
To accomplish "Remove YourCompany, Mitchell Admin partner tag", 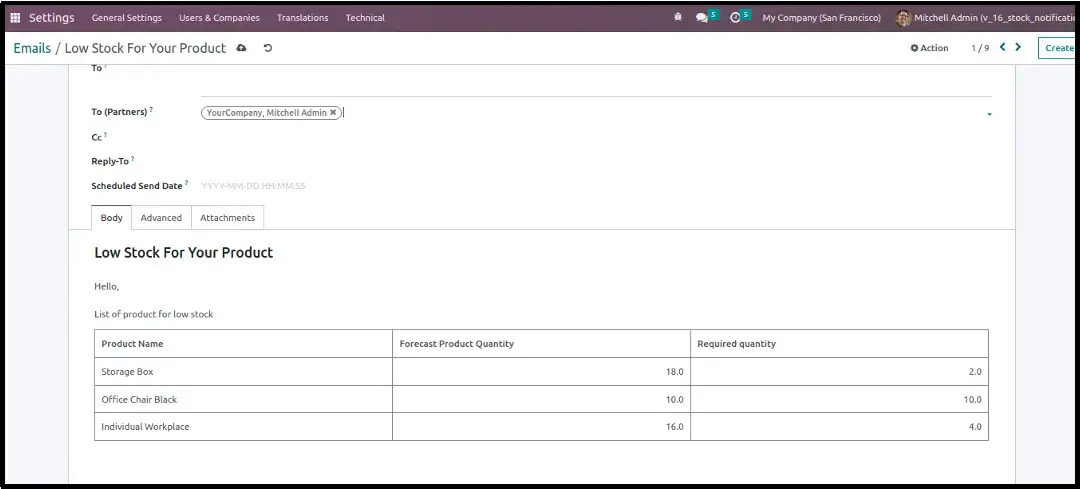I will pyautogui.click(x=333, y=112).
